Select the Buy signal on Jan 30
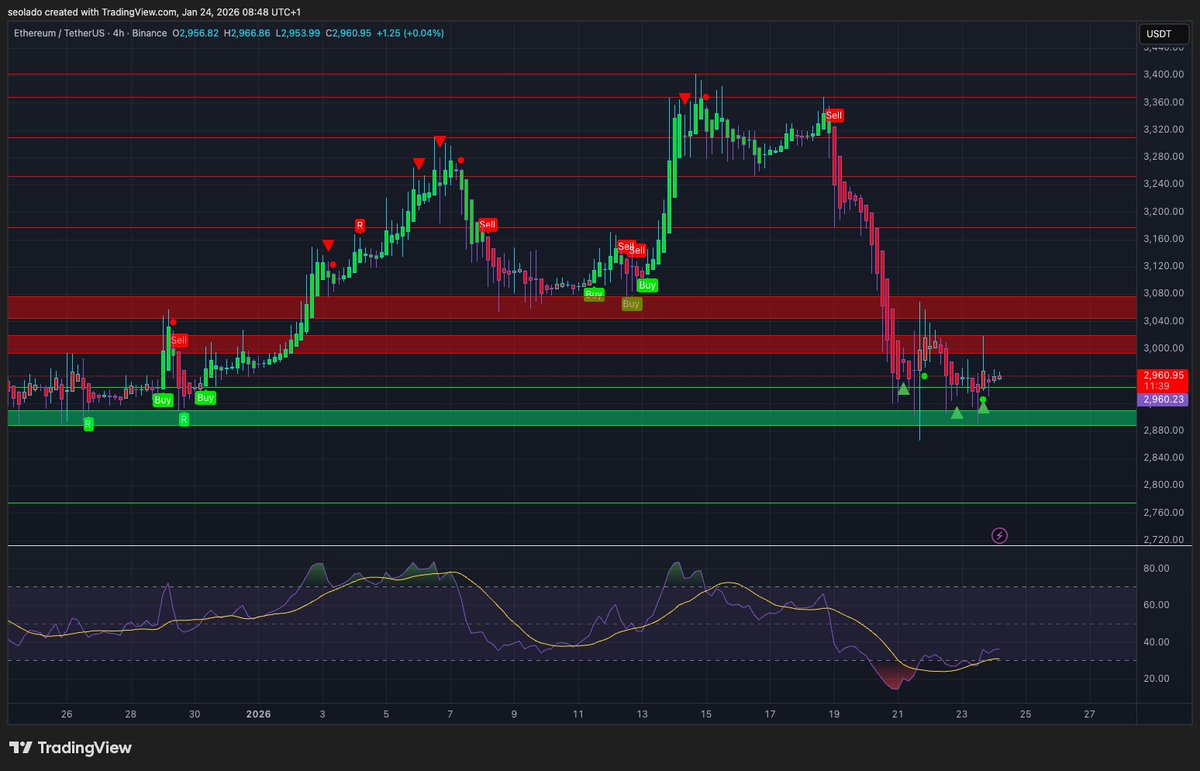Image resolution: width=1200 pixels, height=771 pixels. click(205, 397)
